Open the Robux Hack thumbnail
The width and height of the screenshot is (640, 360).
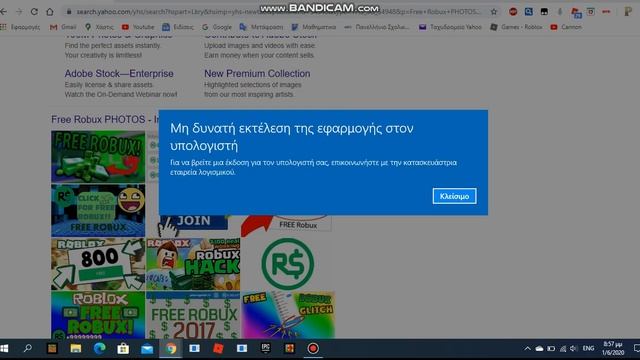(193, 264)
